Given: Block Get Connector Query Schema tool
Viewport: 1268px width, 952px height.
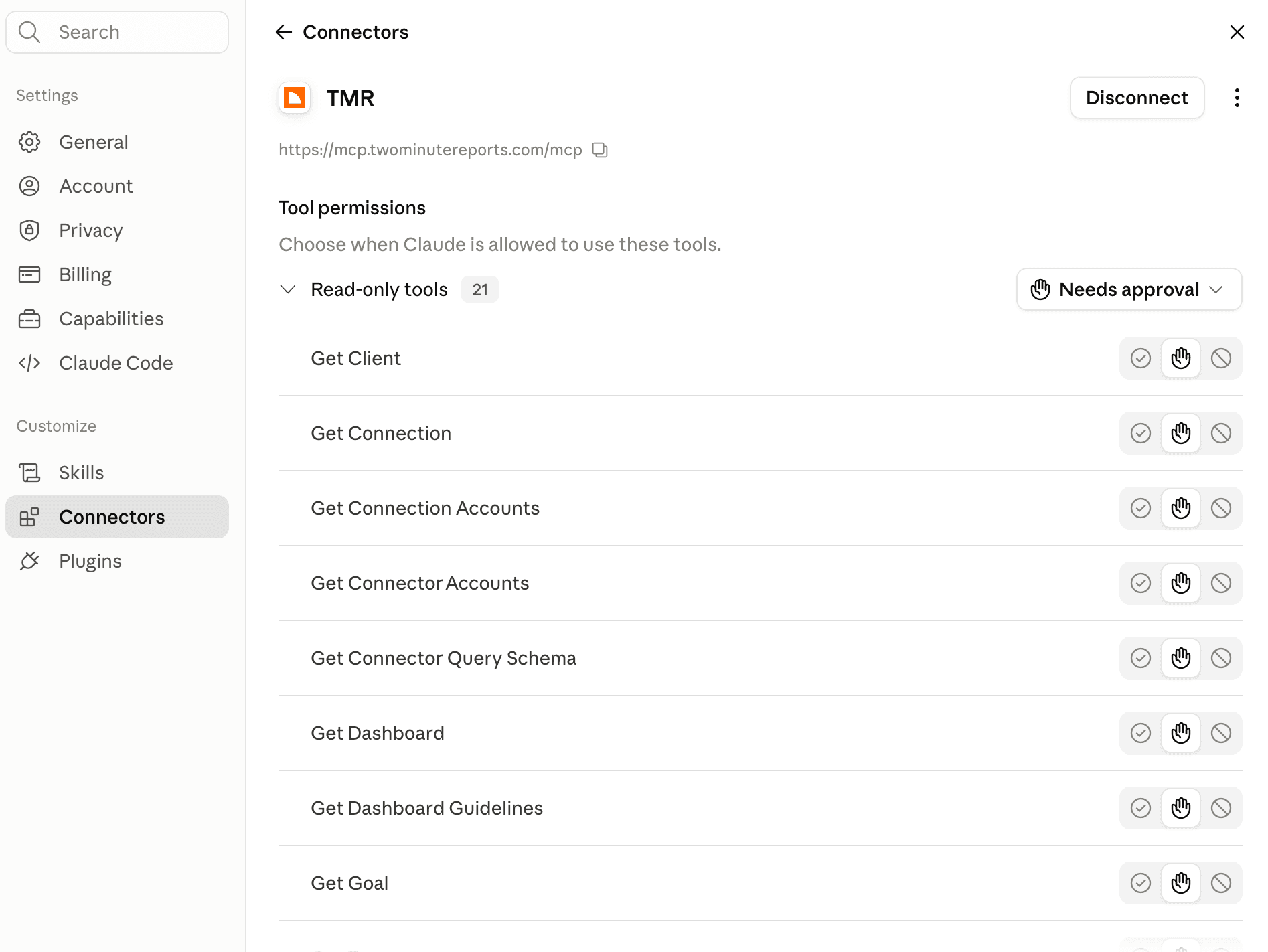Looking at the screenshot, I should click(x=1220, y=658).
